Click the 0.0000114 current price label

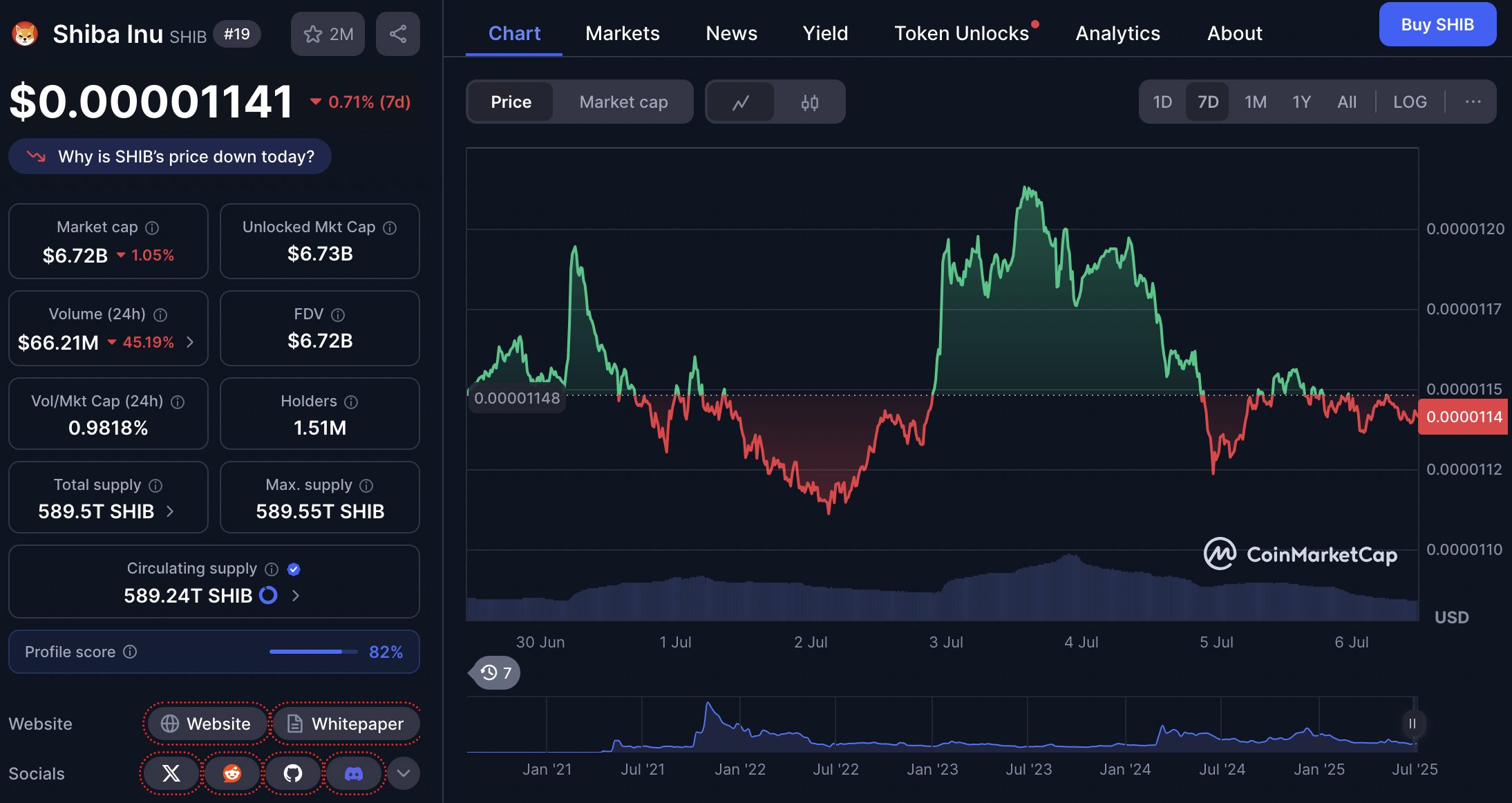tap(1464, 417)
